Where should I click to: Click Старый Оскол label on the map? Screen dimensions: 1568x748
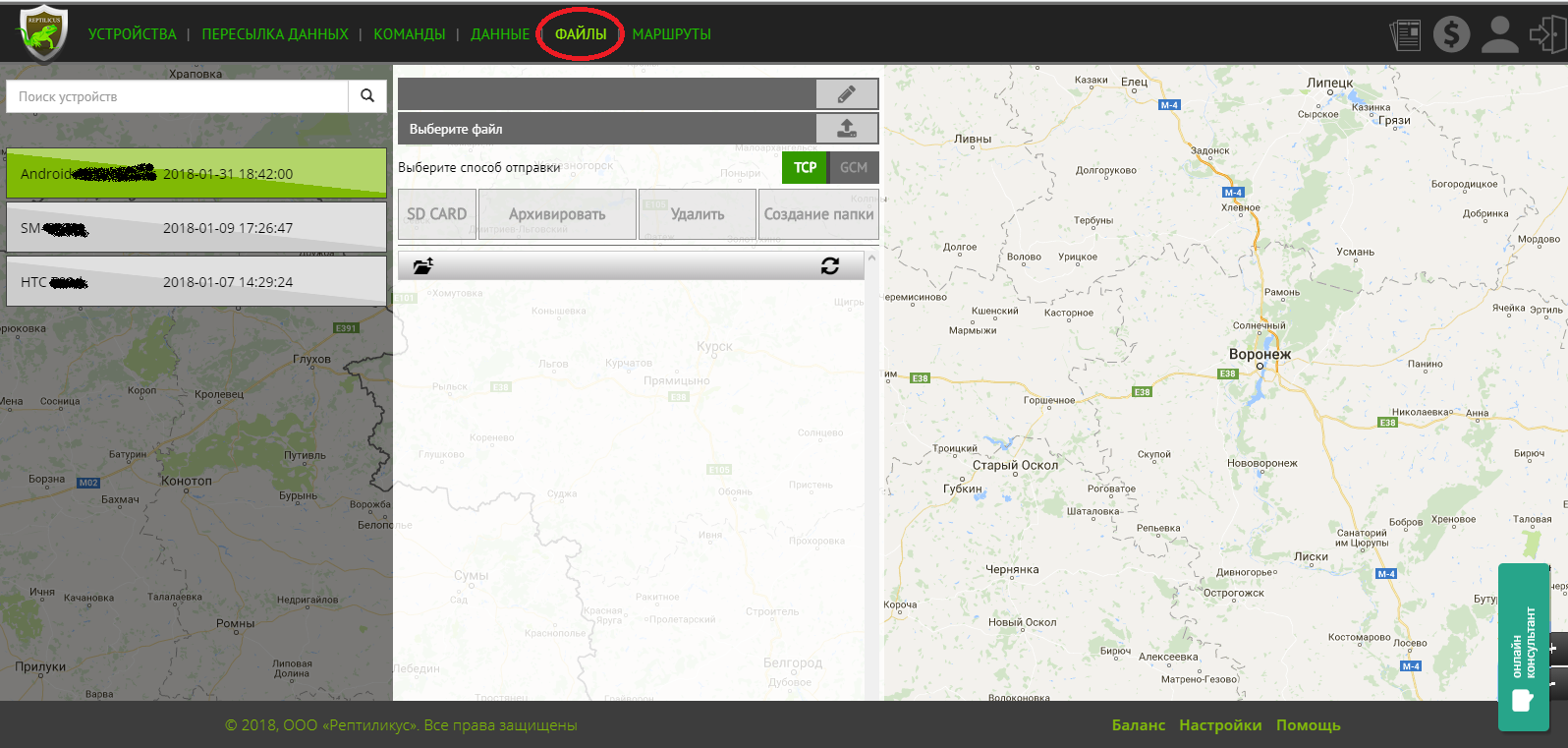point(1016,465)
